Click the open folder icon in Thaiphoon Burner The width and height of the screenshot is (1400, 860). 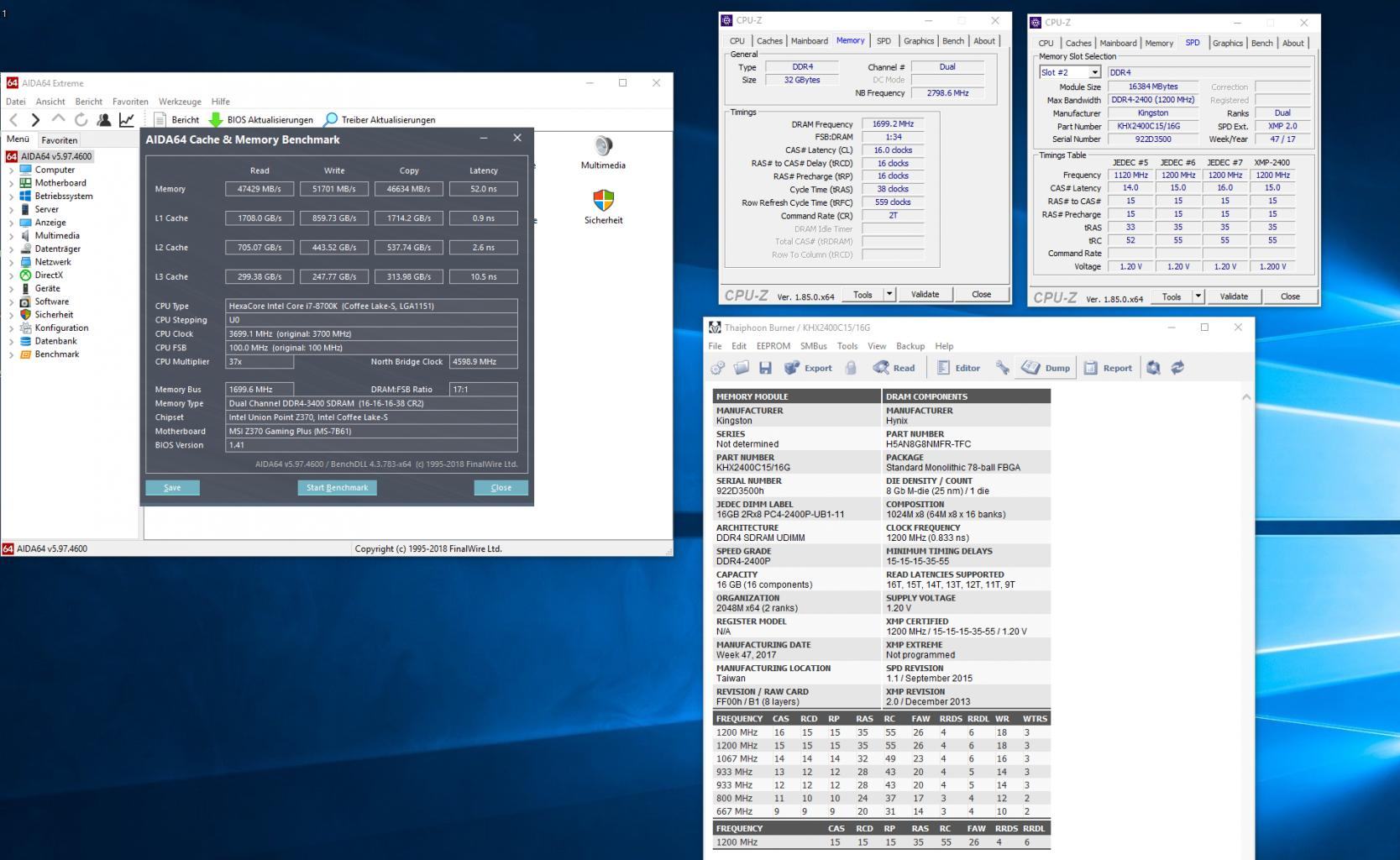(742, 368)
